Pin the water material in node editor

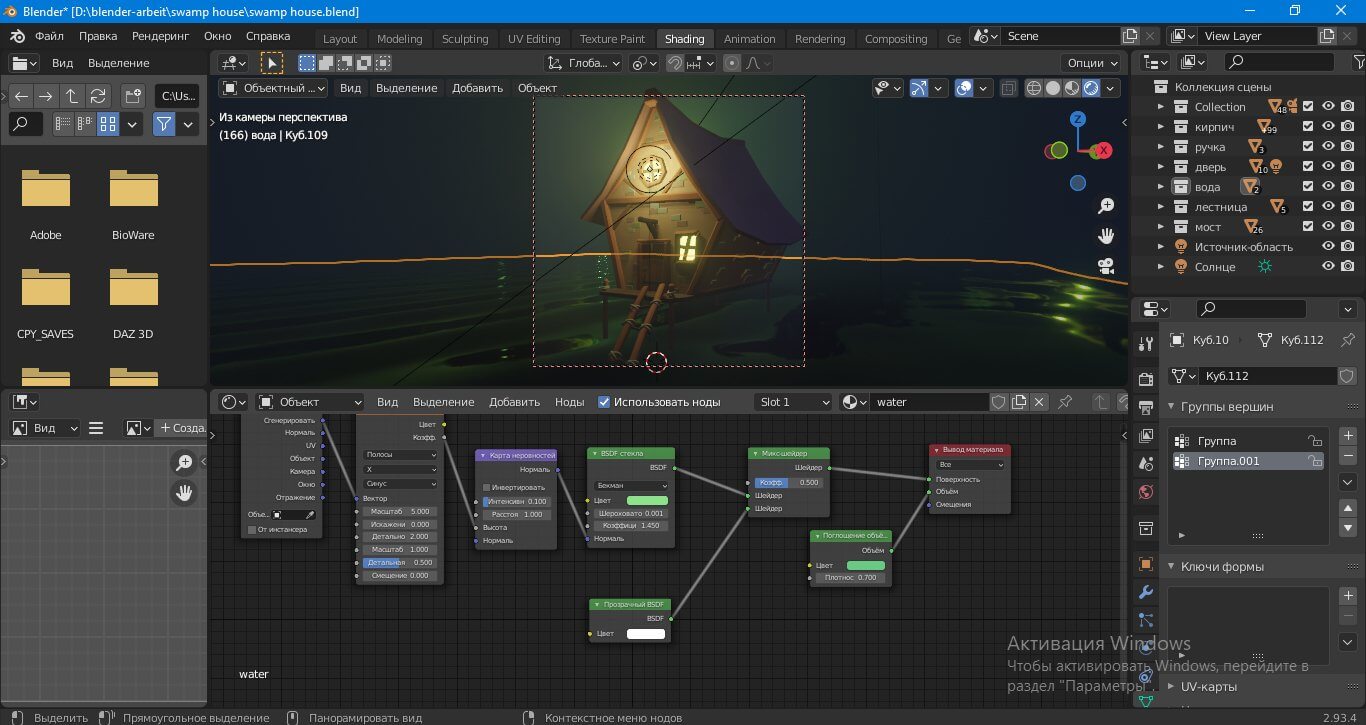click(x=1065, y=402)
